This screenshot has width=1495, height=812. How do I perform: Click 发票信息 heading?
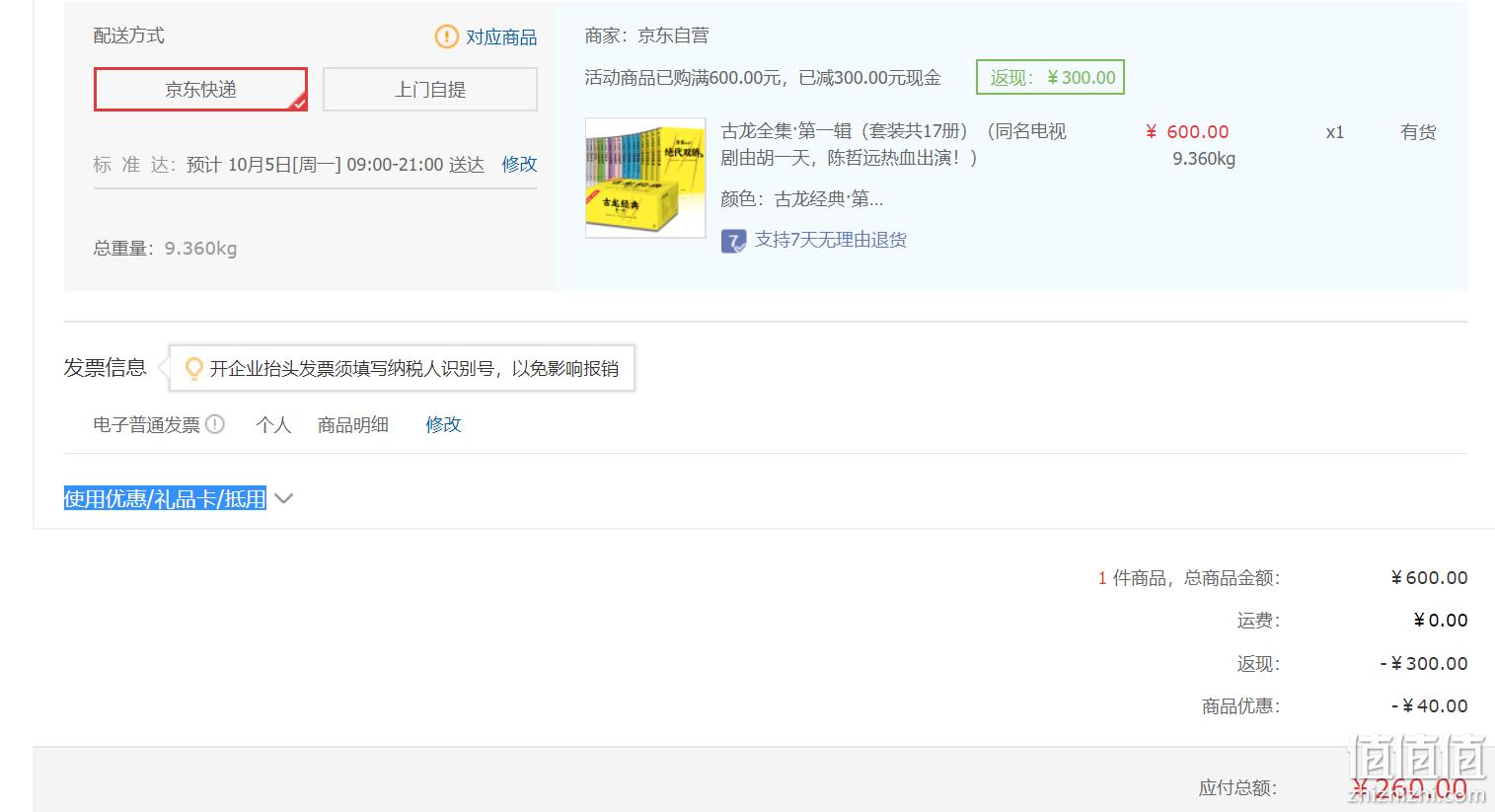[x=105, y=367]
